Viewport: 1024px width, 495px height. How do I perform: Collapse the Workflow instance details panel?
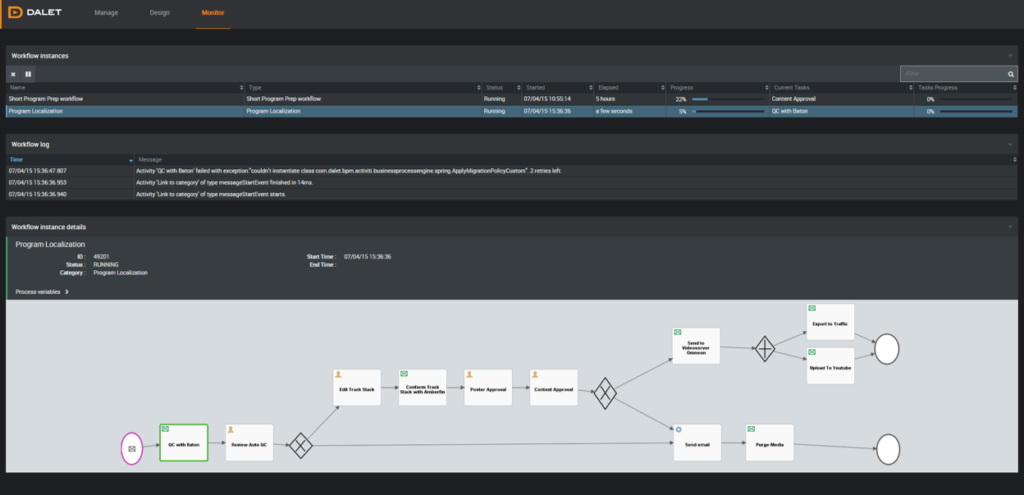click(x=1011, y=227)
